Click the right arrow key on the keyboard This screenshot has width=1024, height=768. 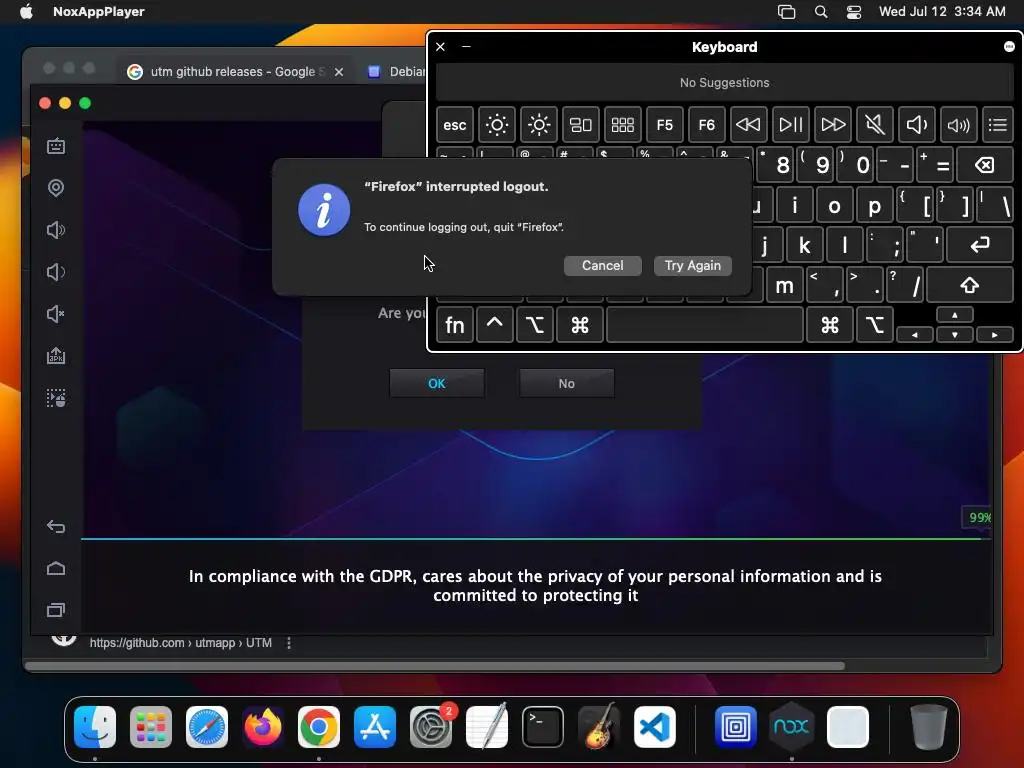point(994,334)
